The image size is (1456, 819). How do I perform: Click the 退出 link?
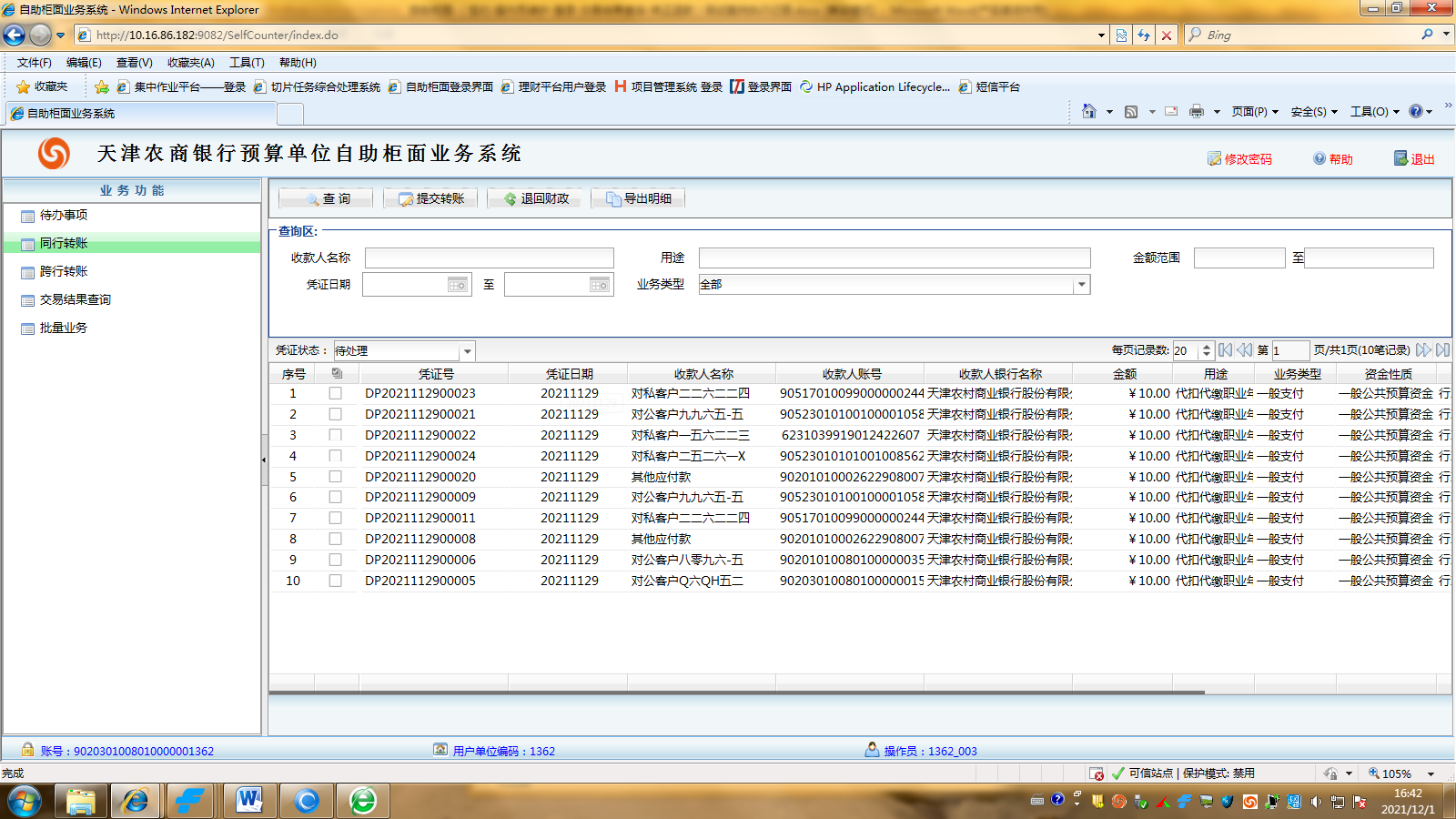1414,159
